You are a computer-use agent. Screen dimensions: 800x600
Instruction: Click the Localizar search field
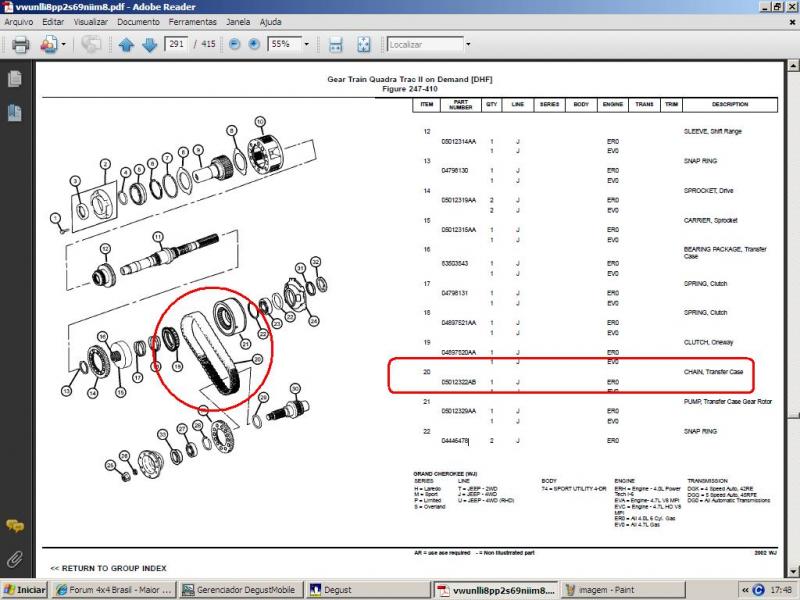coord(425,44)
